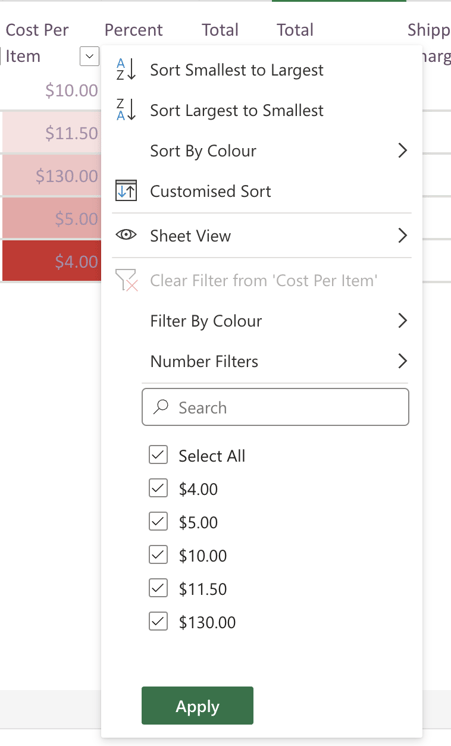Click the Z-A sort descending icon
This screenshot has width=451, height=746.
click(x=126, y=110)
